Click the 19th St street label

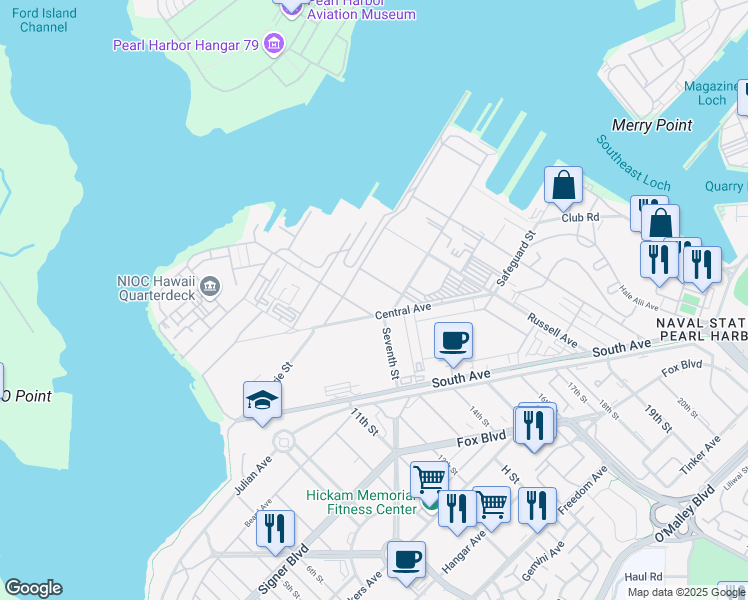click(658, 419)
